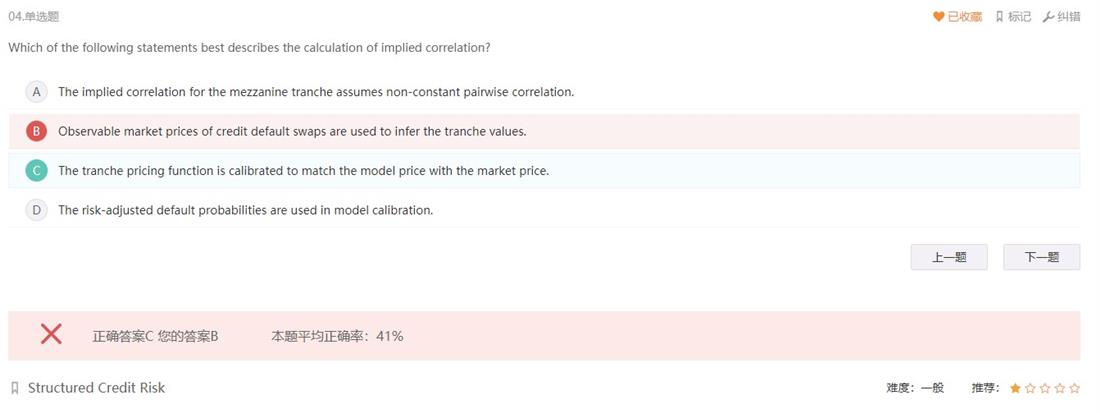
Task: Go to previous question with 上一题
Action: (x=949, y=257)
